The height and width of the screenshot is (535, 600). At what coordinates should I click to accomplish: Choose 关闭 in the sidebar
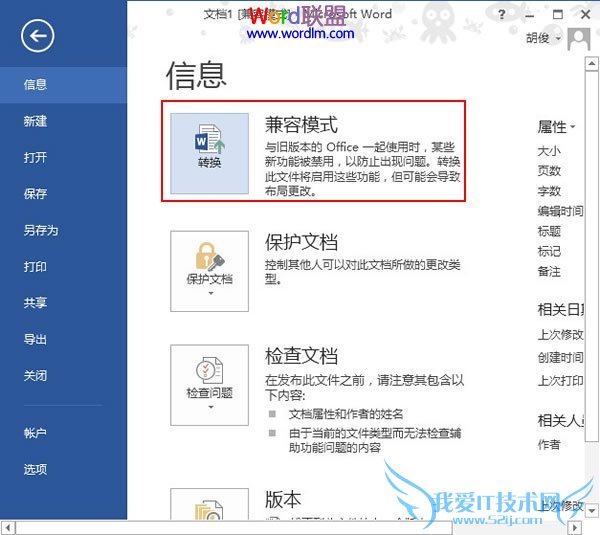[x=64, y=375]
